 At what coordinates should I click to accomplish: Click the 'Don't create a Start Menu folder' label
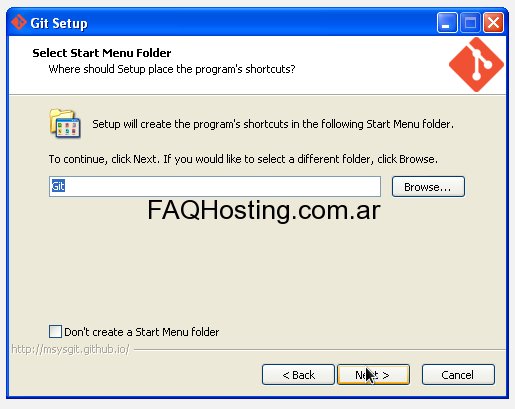tap(142, 332)
